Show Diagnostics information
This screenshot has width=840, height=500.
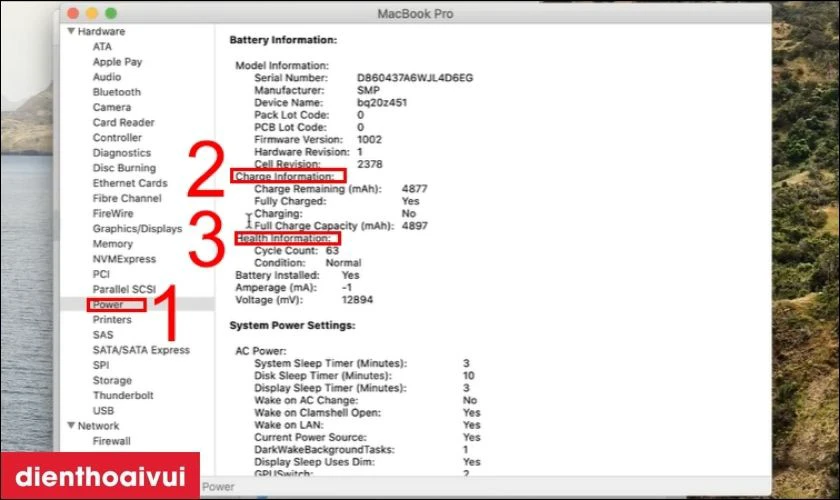(x=122, y=153)
